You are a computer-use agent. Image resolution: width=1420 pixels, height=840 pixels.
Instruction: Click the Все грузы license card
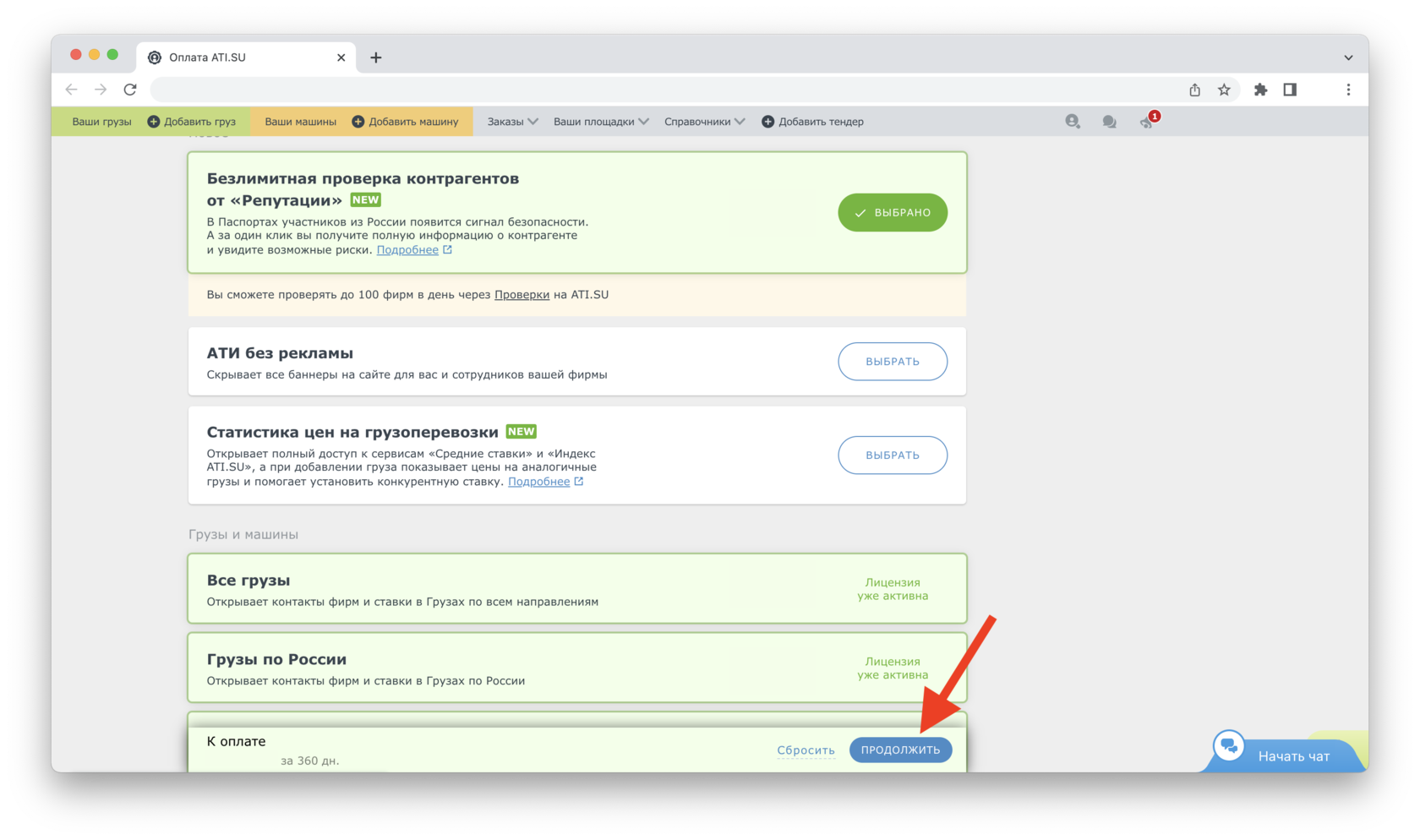577,589
